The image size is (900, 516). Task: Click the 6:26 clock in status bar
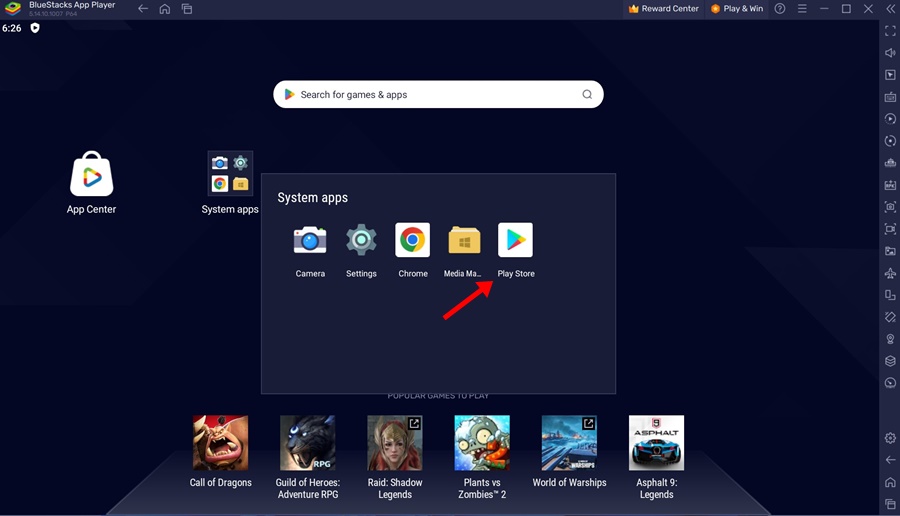coord(11,28)
